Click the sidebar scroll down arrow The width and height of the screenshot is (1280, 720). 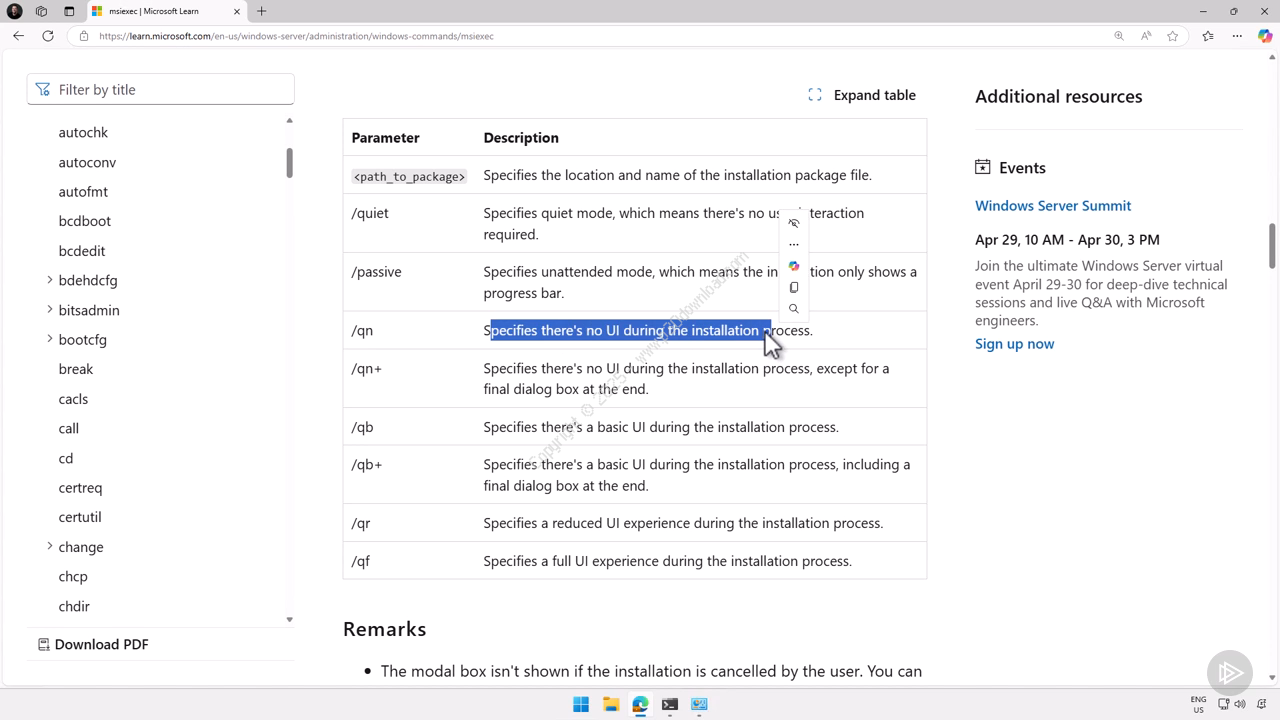pos(289,619)
